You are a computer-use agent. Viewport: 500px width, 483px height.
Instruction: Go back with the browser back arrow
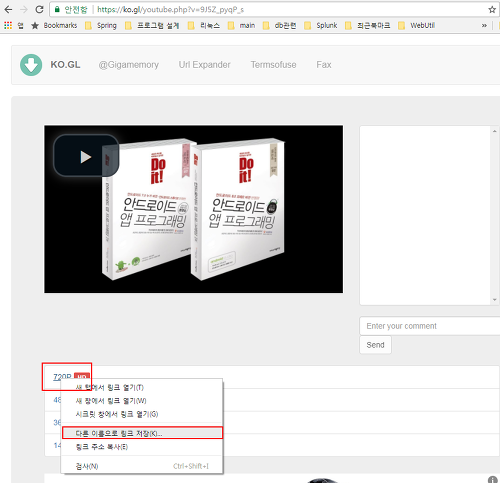[x=8, y=9]
